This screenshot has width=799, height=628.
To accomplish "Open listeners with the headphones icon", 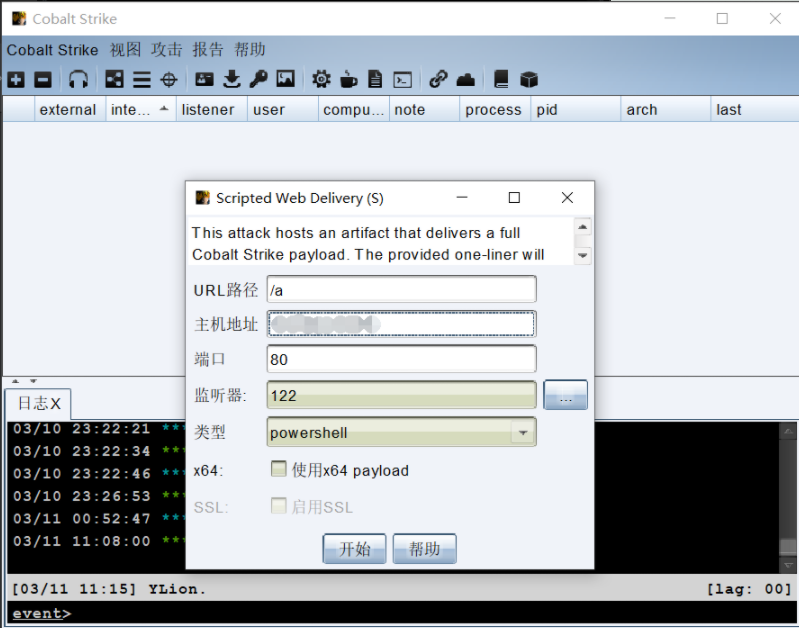I will 78,80.
